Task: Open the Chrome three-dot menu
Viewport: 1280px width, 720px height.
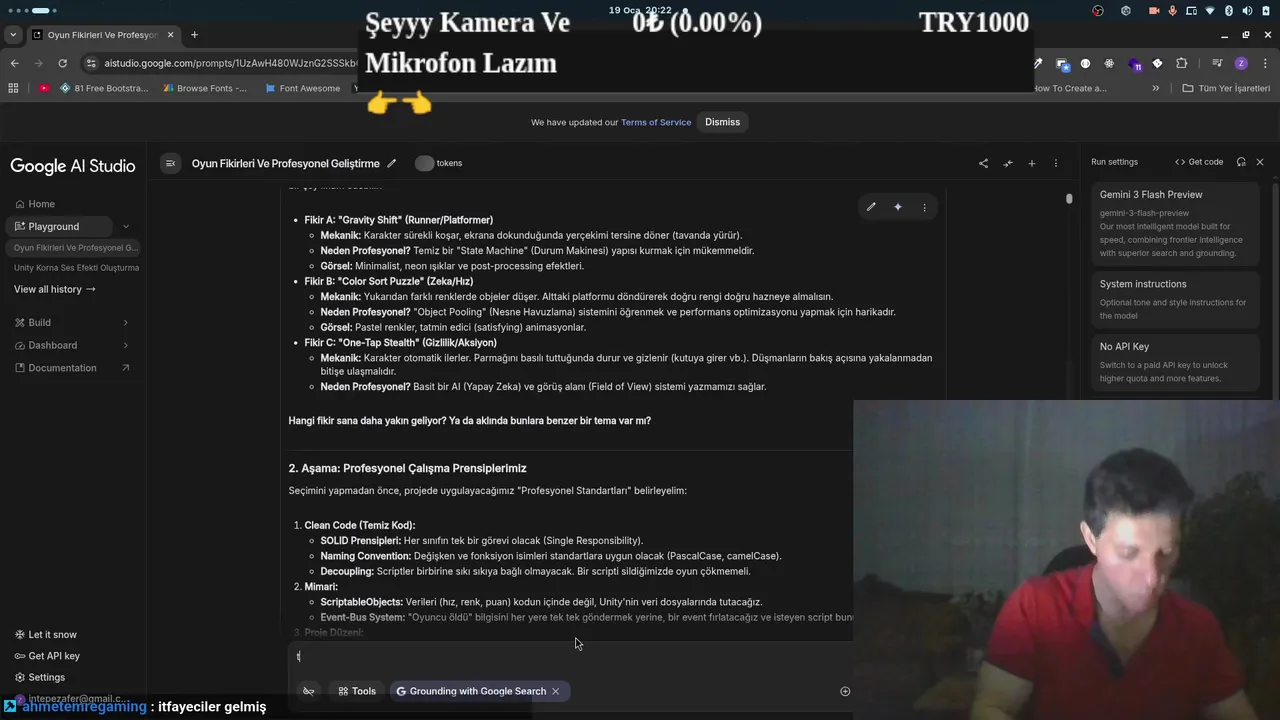Action: [1265, 63]
